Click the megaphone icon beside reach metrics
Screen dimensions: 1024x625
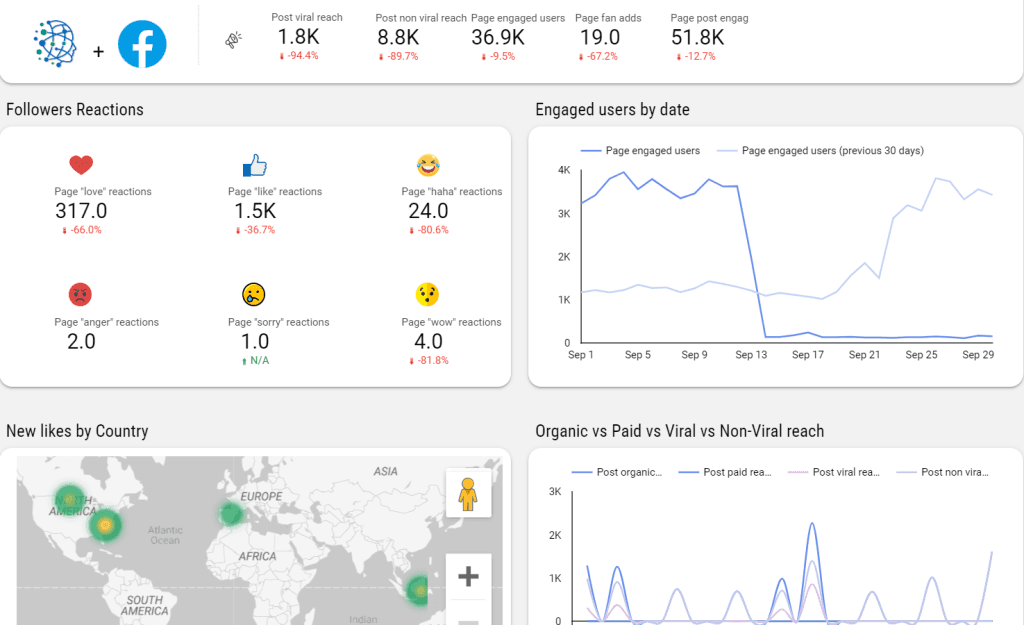click(234, 40)
